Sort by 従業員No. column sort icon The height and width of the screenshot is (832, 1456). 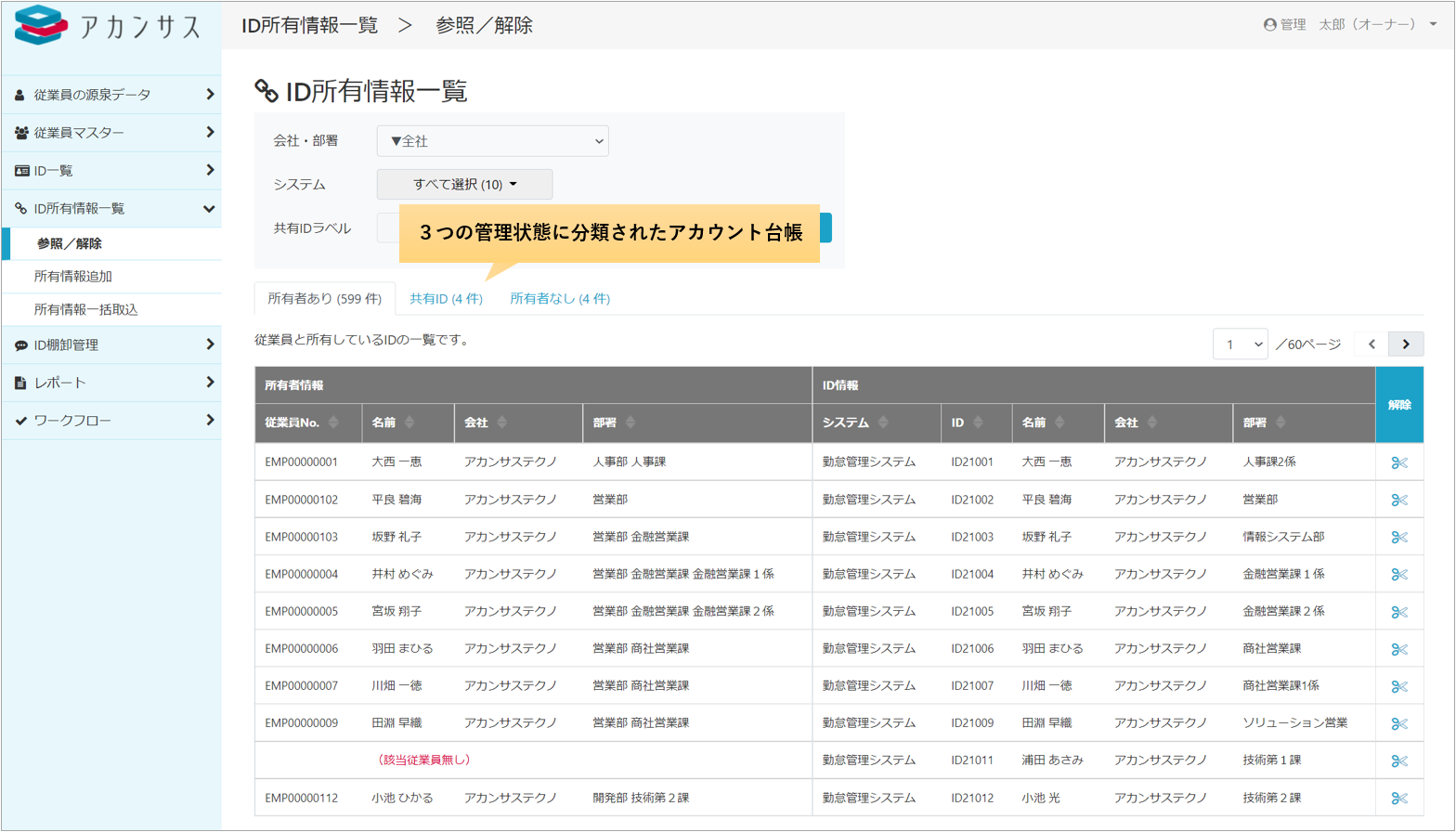pyautogui.click(x=333, y=422)
